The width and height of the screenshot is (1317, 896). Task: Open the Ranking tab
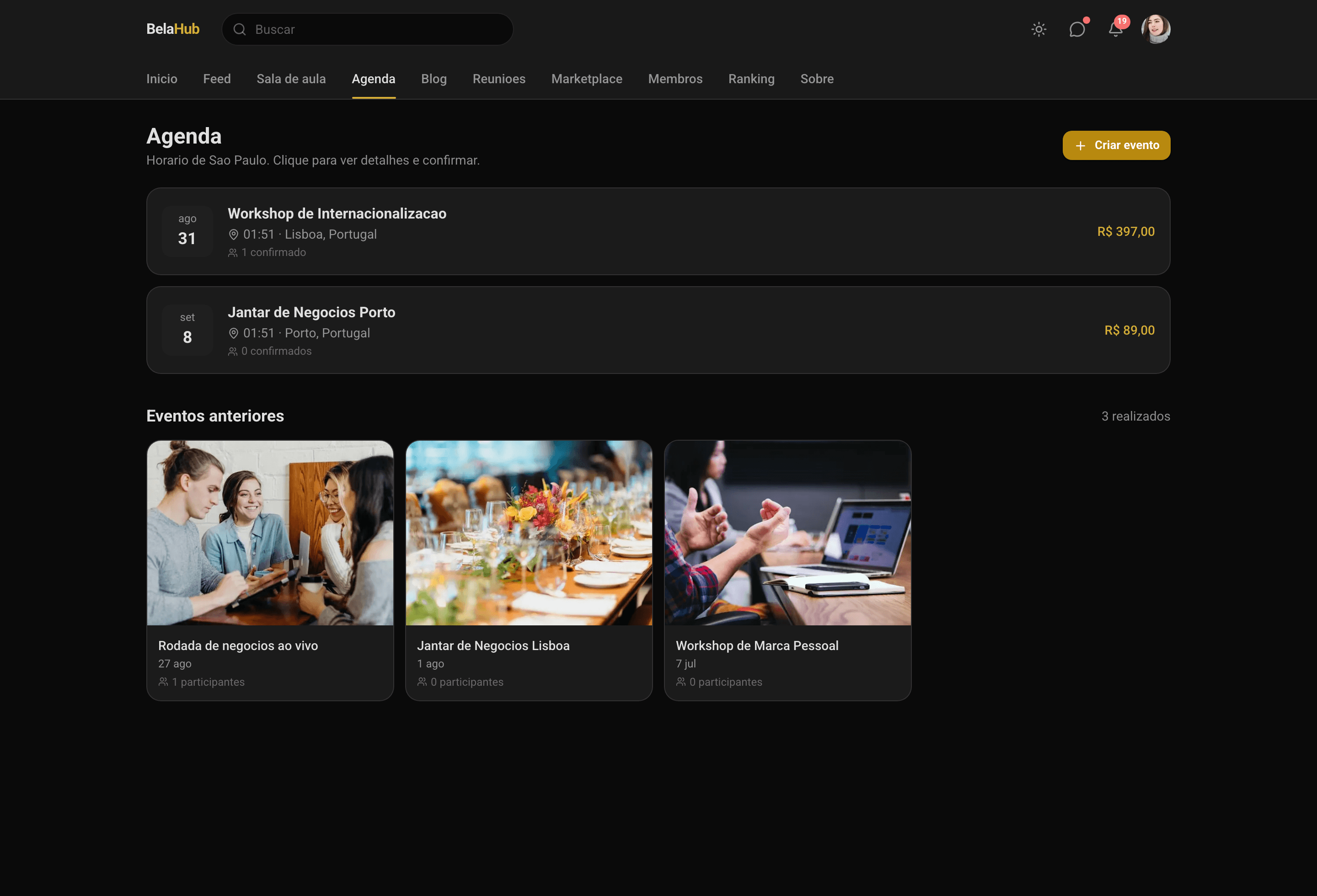751,79
